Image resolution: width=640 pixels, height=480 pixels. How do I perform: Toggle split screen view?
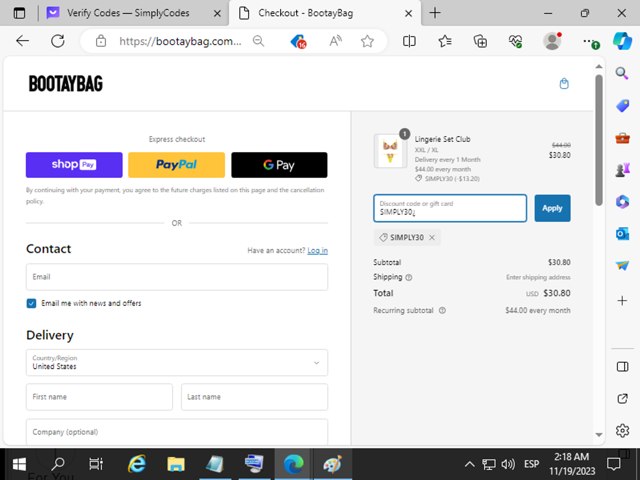[x=409, y=41]
